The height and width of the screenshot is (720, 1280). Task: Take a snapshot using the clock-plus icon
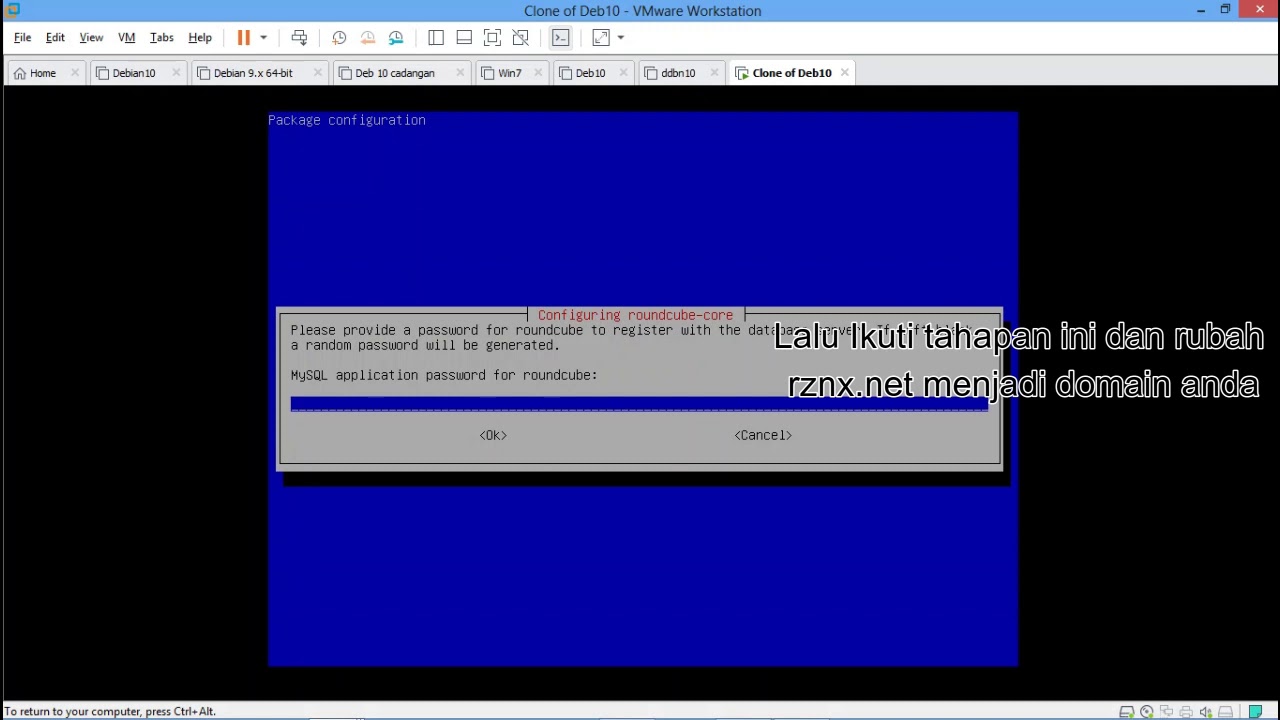(339, 37)
